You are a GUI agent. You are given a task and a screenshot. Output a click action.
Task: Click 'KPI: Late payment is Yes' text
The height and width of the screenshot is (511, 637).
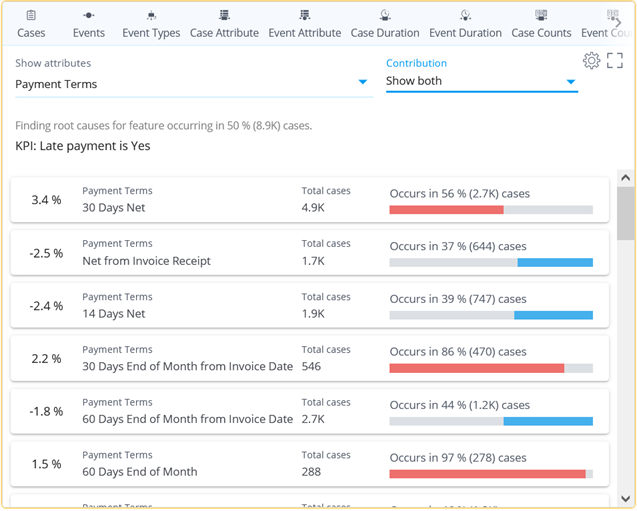[82, 146]
